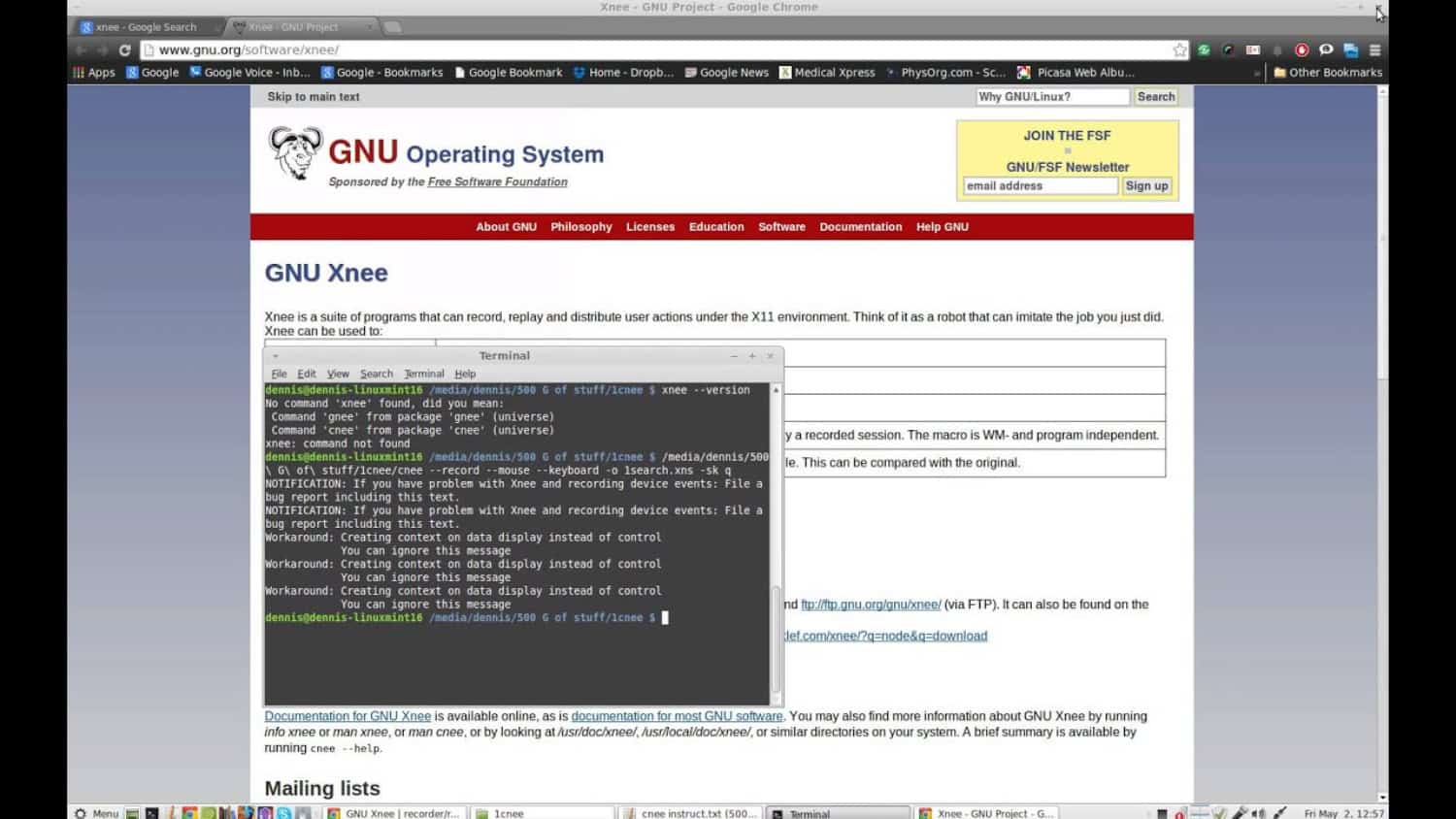Click the GNU head logo
The width and height of the screenshot is (1456, 819).
click(295, 153)
